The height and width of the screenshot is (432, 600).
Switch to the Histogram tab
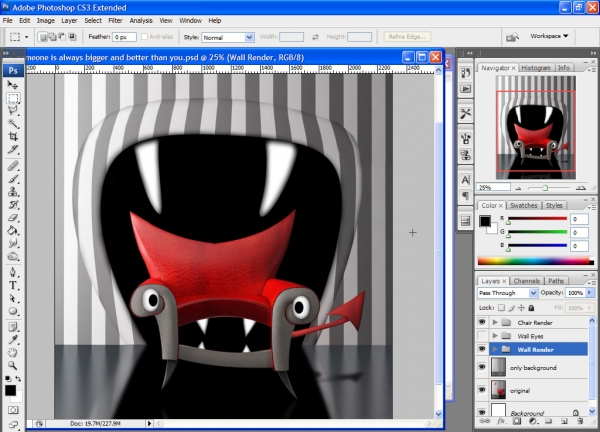click(536, 68)
